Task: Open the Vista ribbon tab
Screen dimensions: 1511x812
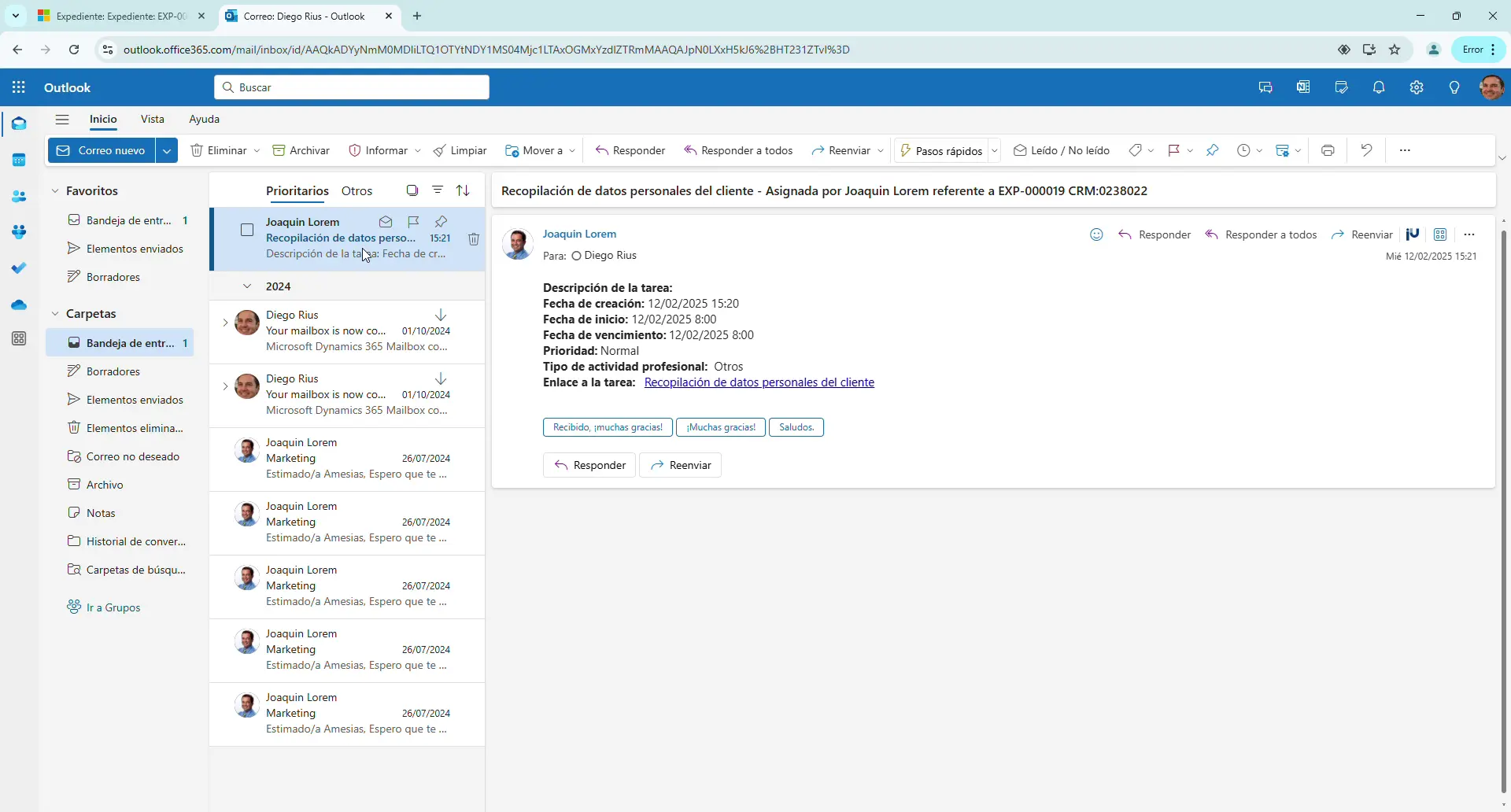Action: coord(152,119)
